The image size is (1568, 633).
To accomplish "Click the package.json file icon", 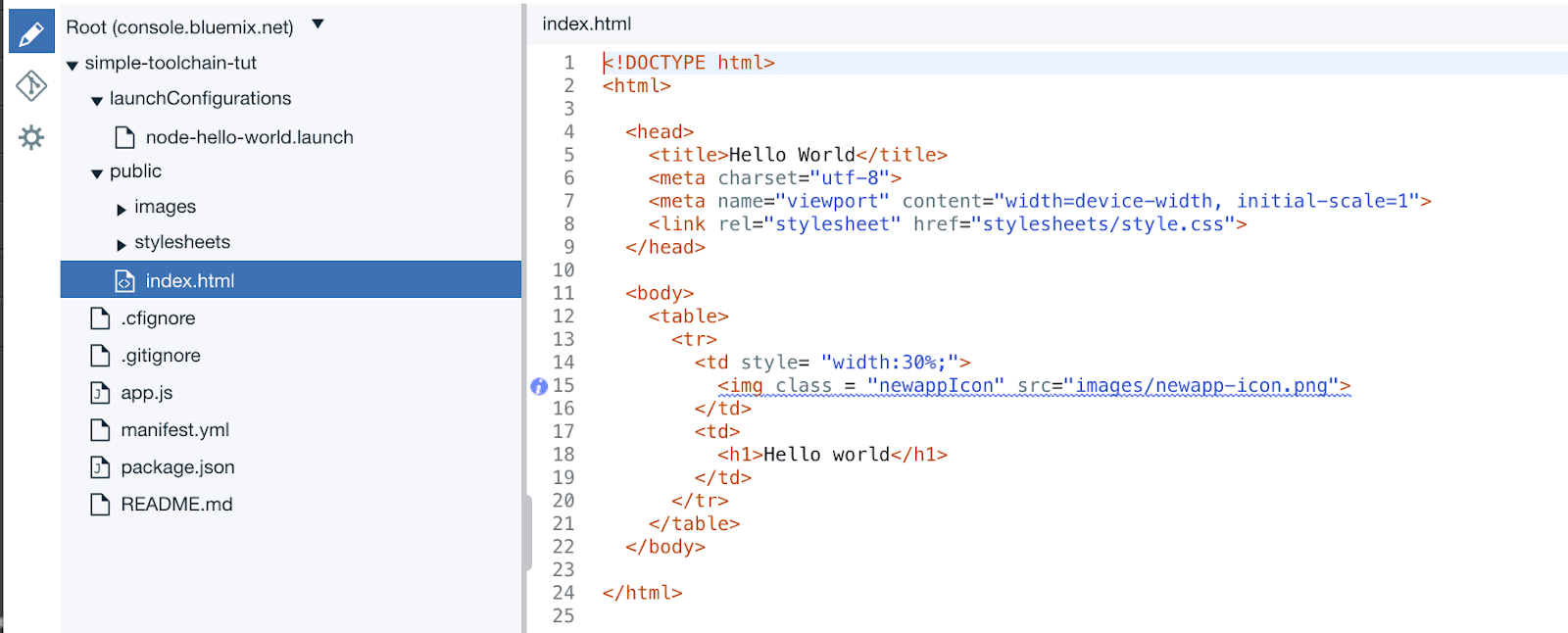I will tap(100, 467).
